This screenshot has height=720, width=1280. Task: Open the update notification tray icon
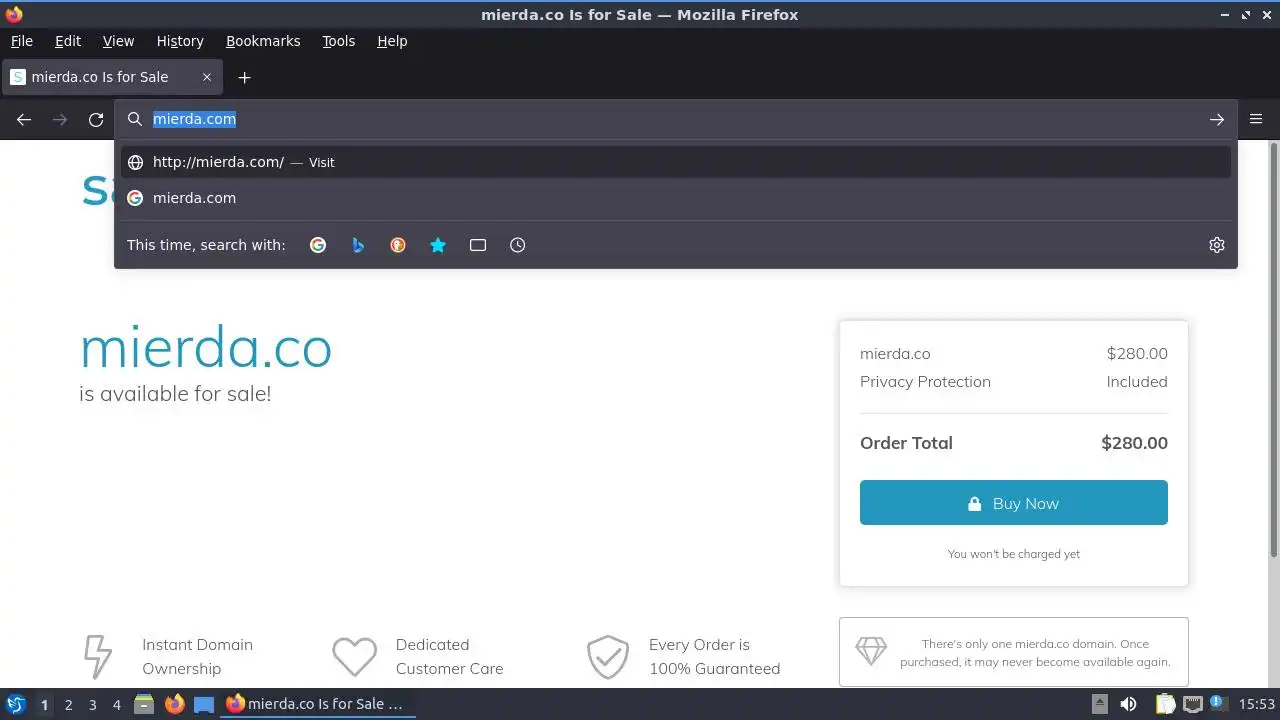click(x=1218, y=703)
